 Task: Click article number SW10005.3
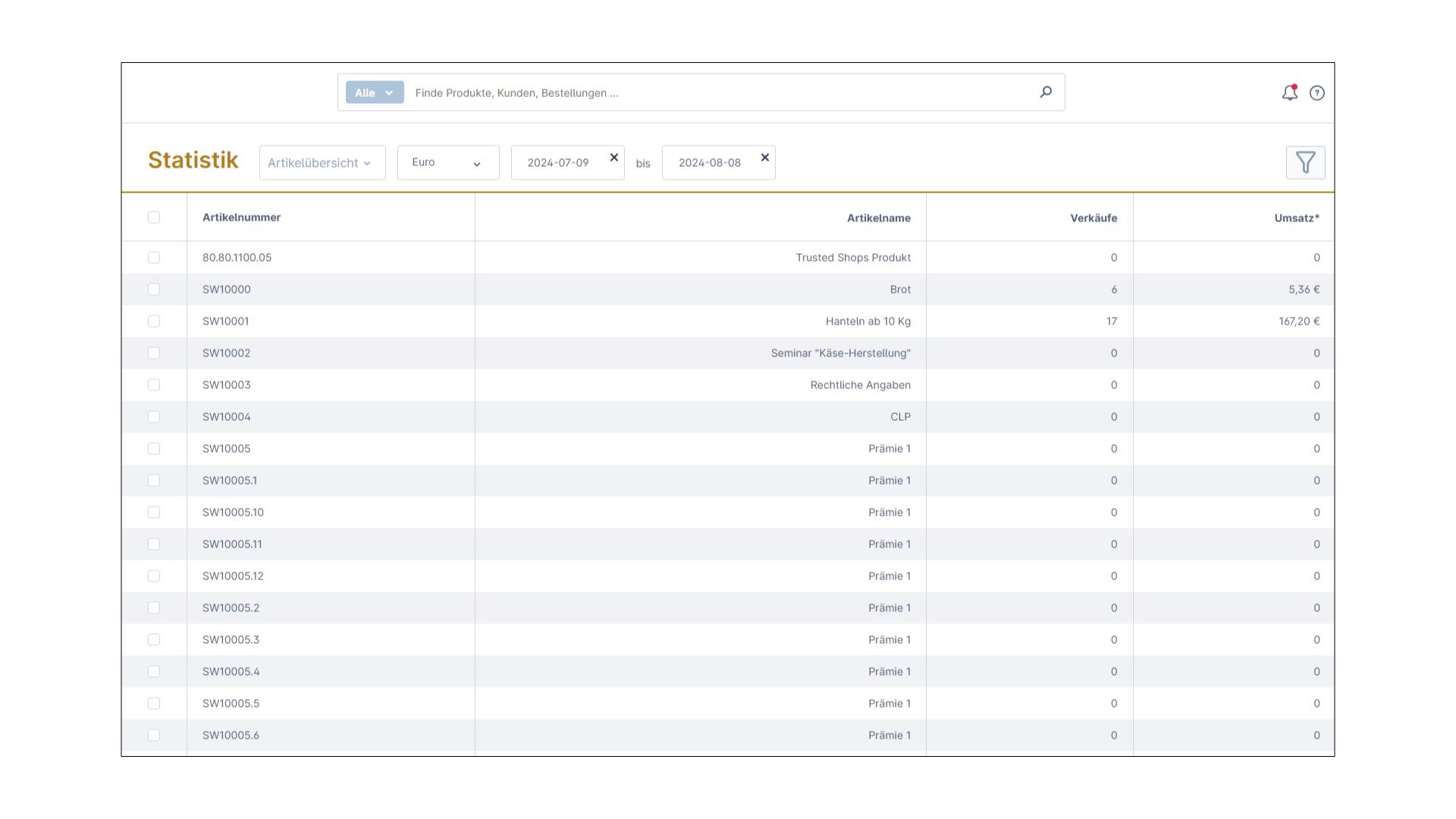(231, 640)
